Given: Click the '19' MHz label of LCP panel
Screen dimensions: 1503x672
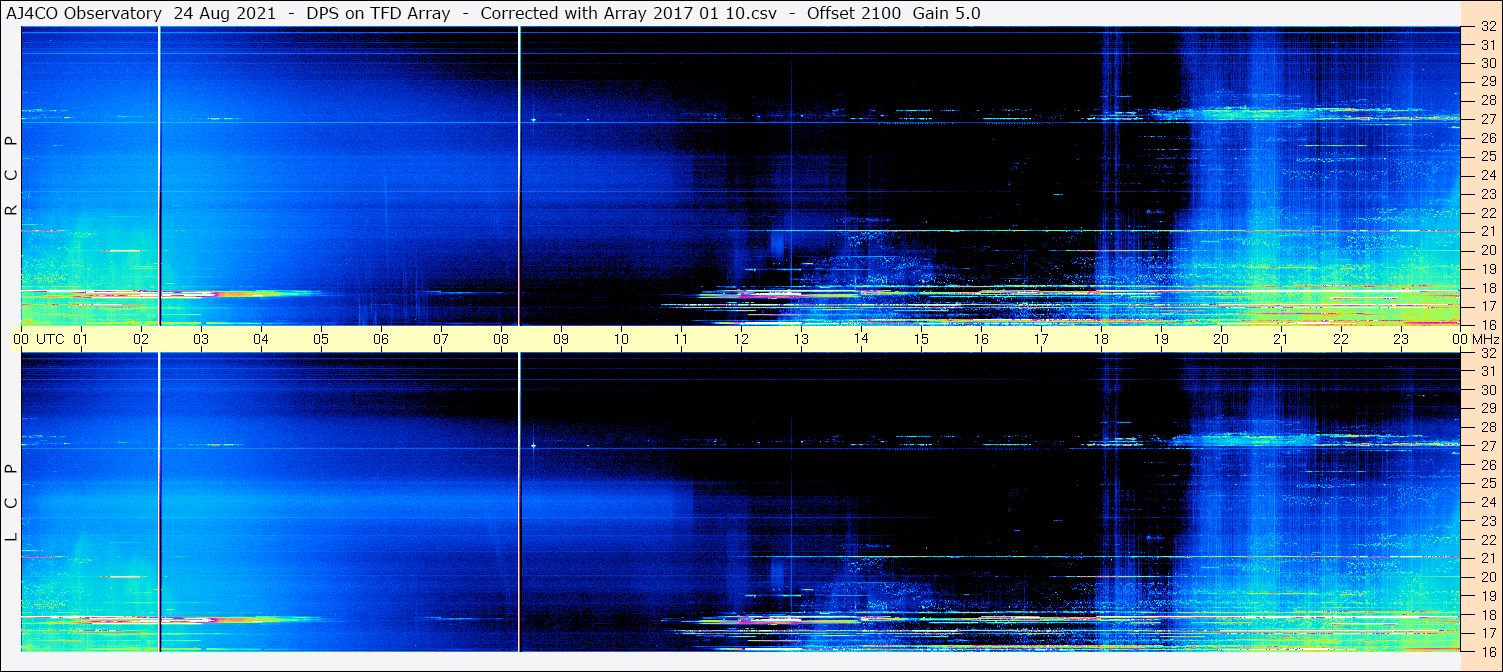Looking at the screenshot, I should coord(1487,596).
